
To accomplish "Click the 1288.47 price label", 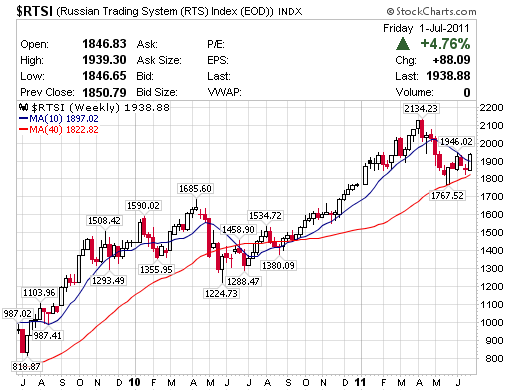I will (x=243, y=281).
